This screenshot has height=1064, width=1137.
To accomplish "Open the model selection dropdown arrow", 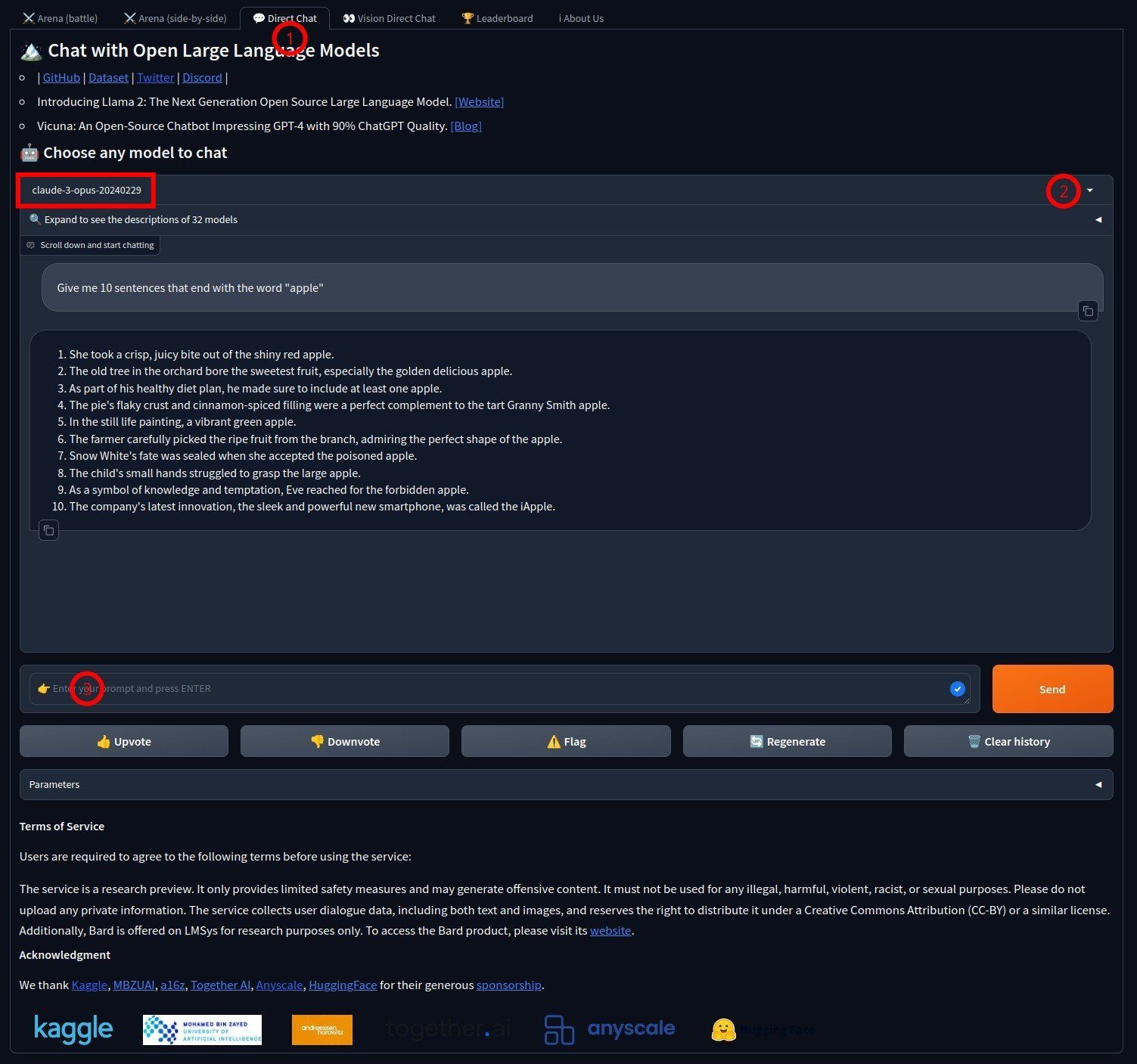I will 1089,191.
